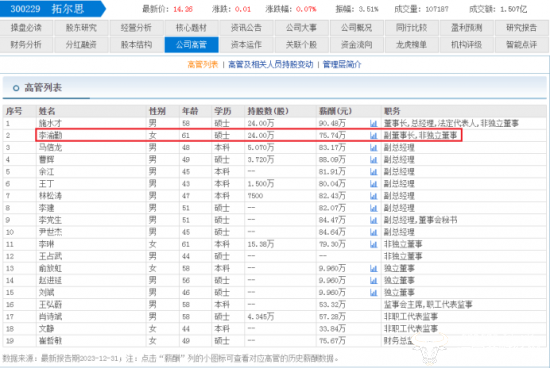Open 关联个股 tab
This screenshot has height=368, width=550.
click(301, 45)
